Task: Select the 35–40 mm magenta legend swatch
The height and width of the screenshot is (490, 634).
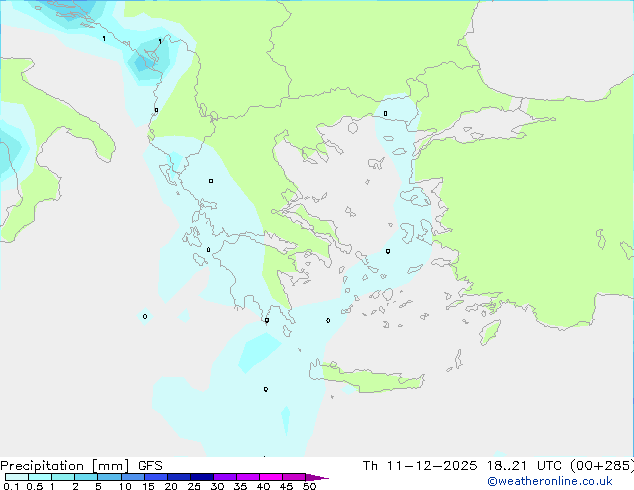Action: pyautogui.click(x=247, y=477)
